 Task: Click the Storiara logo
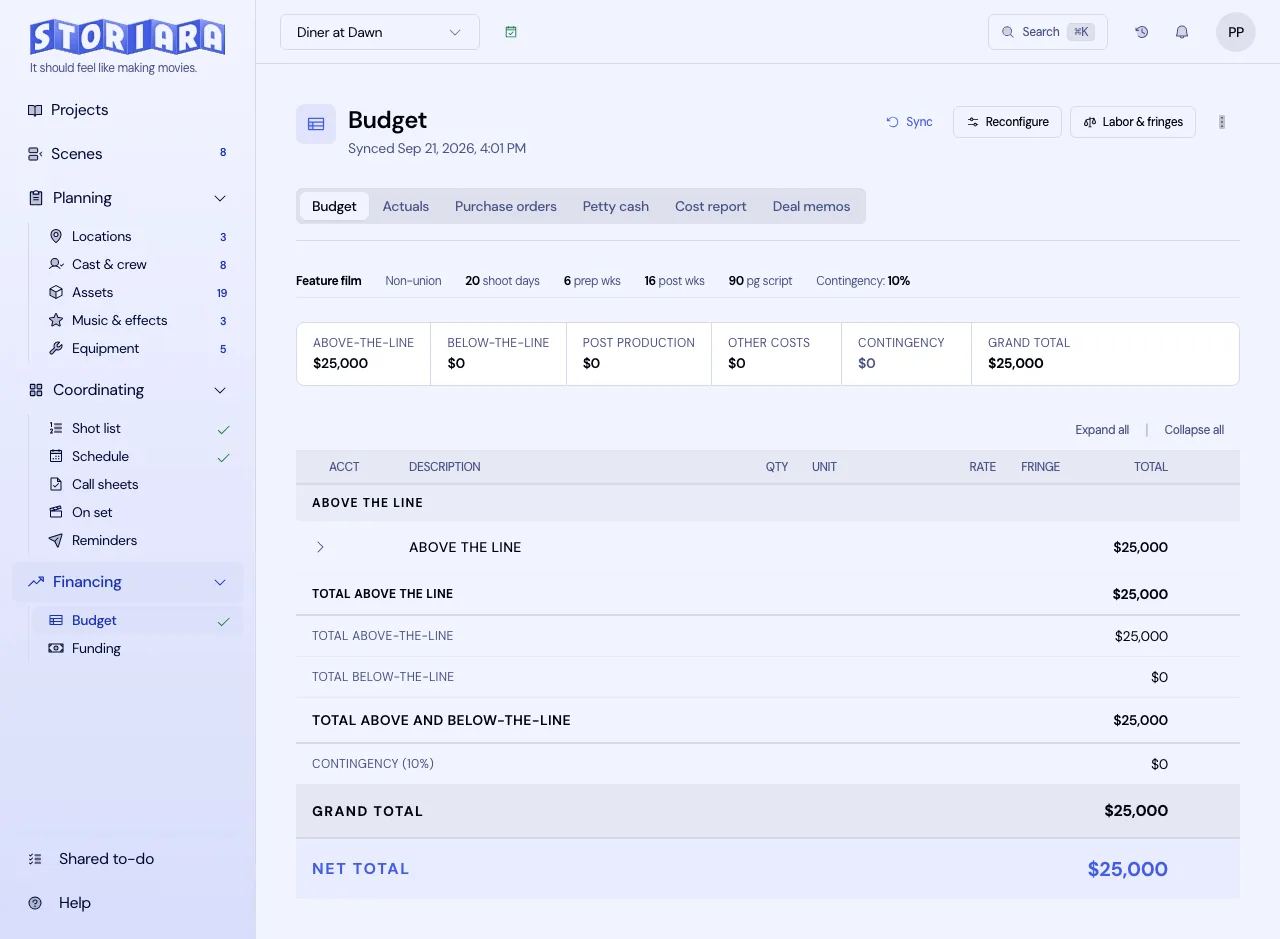[x=128, y=38]
